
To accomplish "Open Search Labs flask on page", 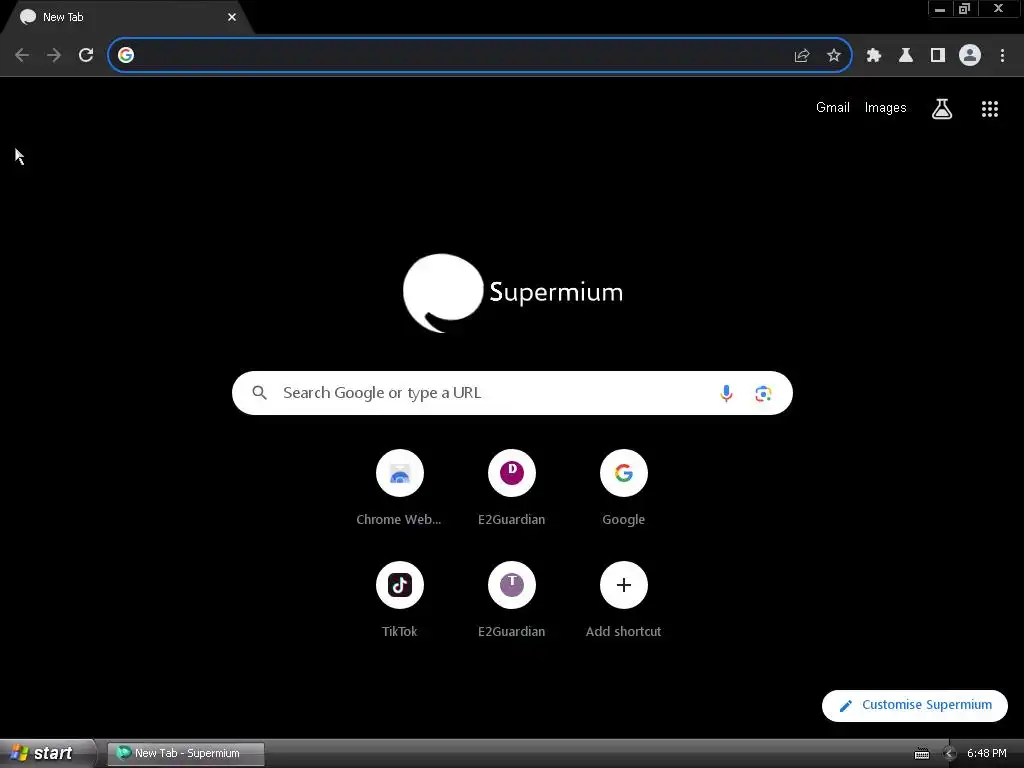I will pos(942,109).
